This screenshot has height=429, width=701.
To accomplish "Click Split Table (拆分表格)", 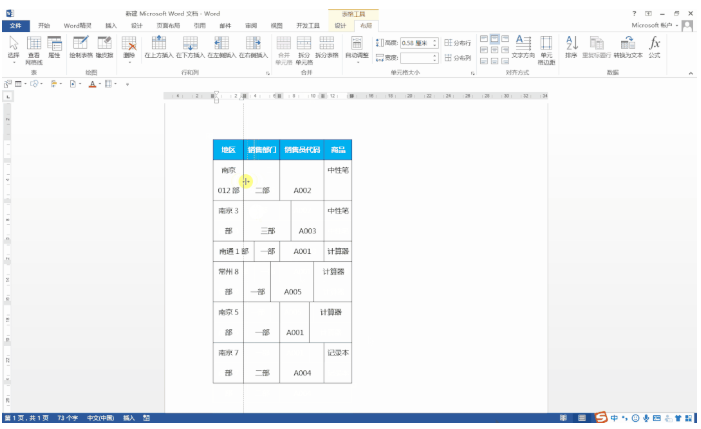I will [326, 47].
